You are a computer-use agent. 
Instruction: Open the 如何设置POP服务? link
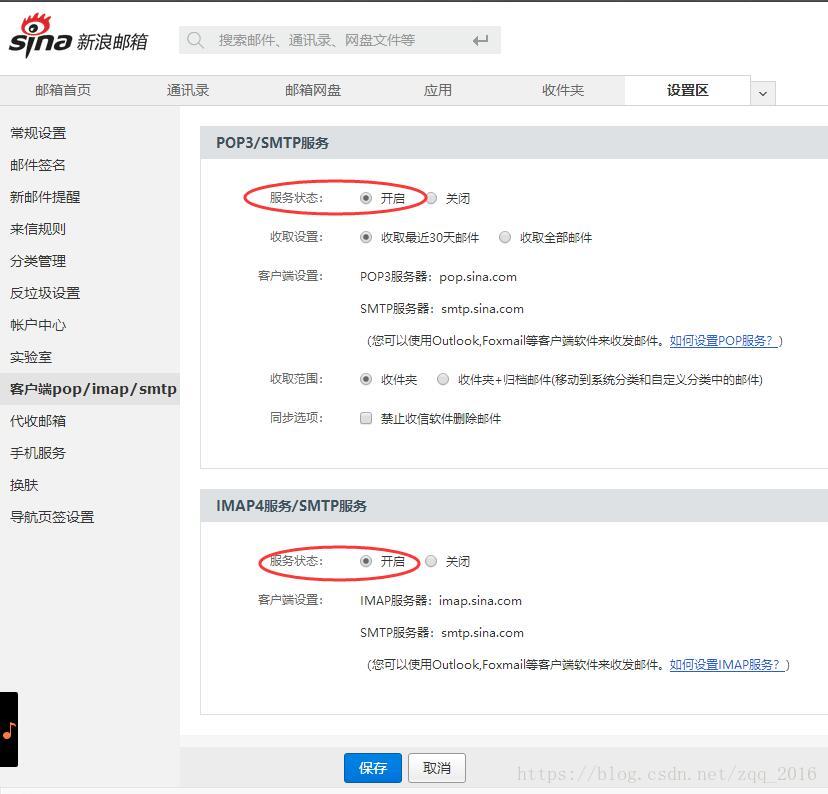723,341
